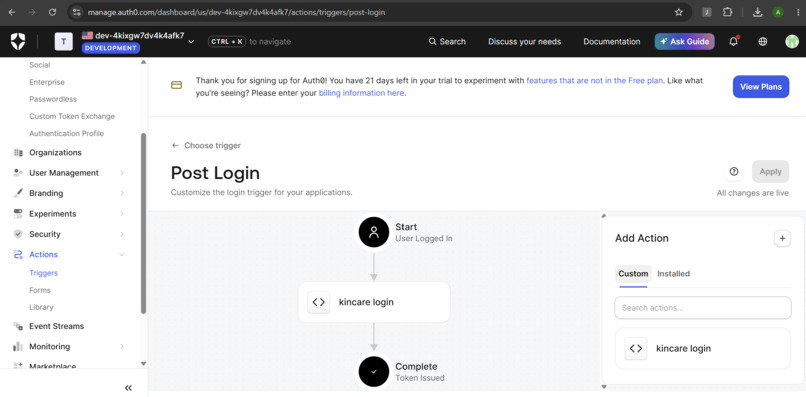The image size is (806, 397).
Task: Click Discuss your needs
Action: pos(524,42)
